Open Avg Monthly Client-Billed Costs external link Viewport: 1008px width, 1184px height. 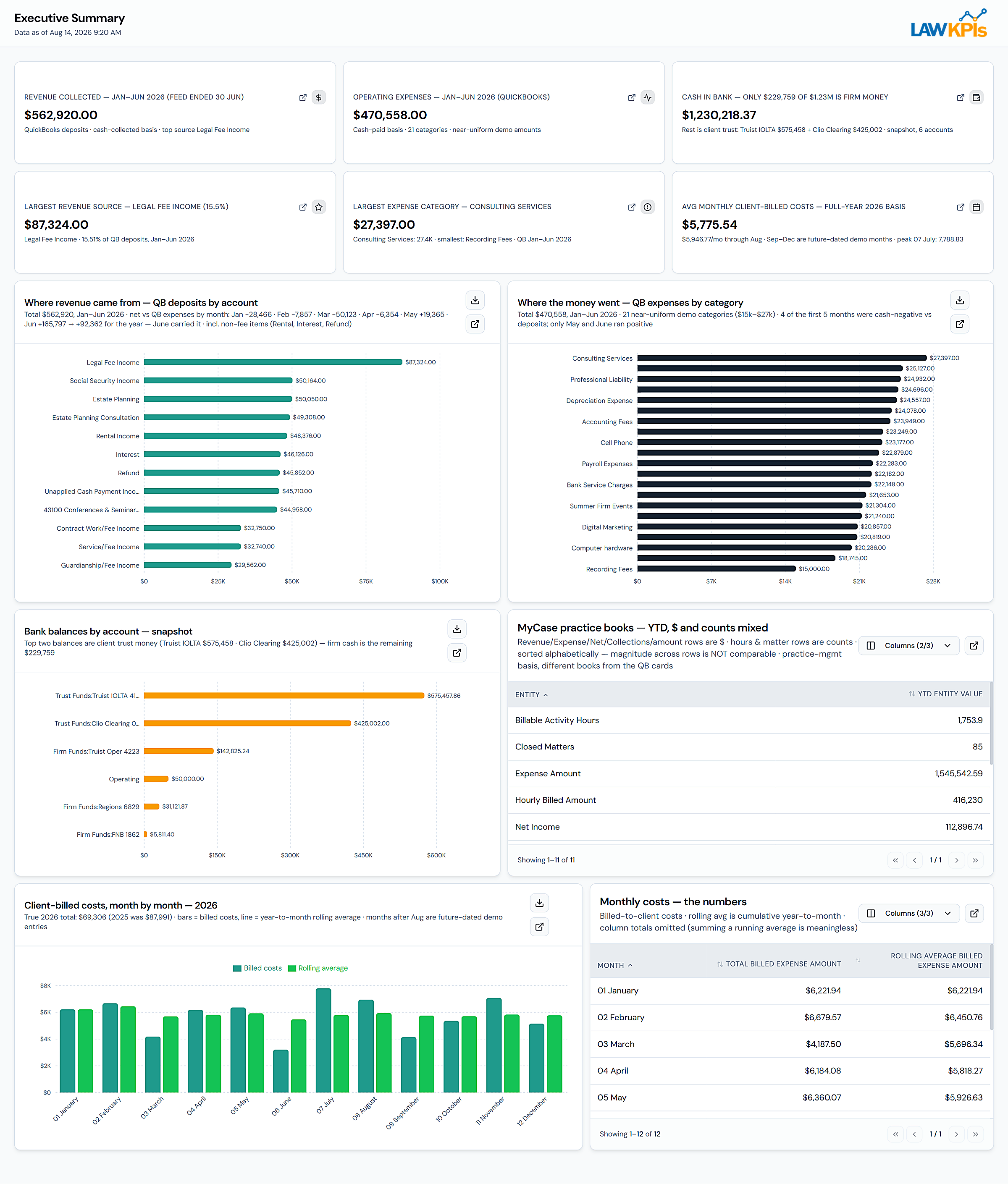click(x=961, y=207)
